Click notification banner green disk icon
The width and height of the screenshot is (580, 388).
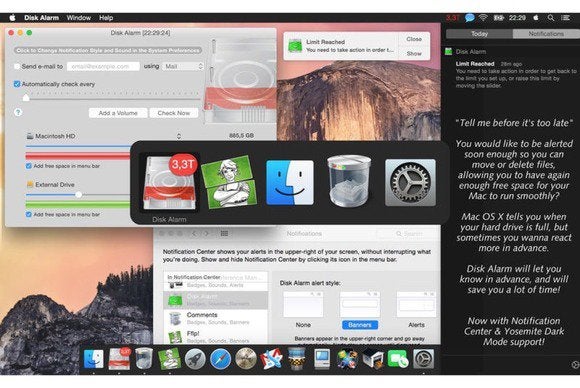pyautogui.click(x=295, y=46)
